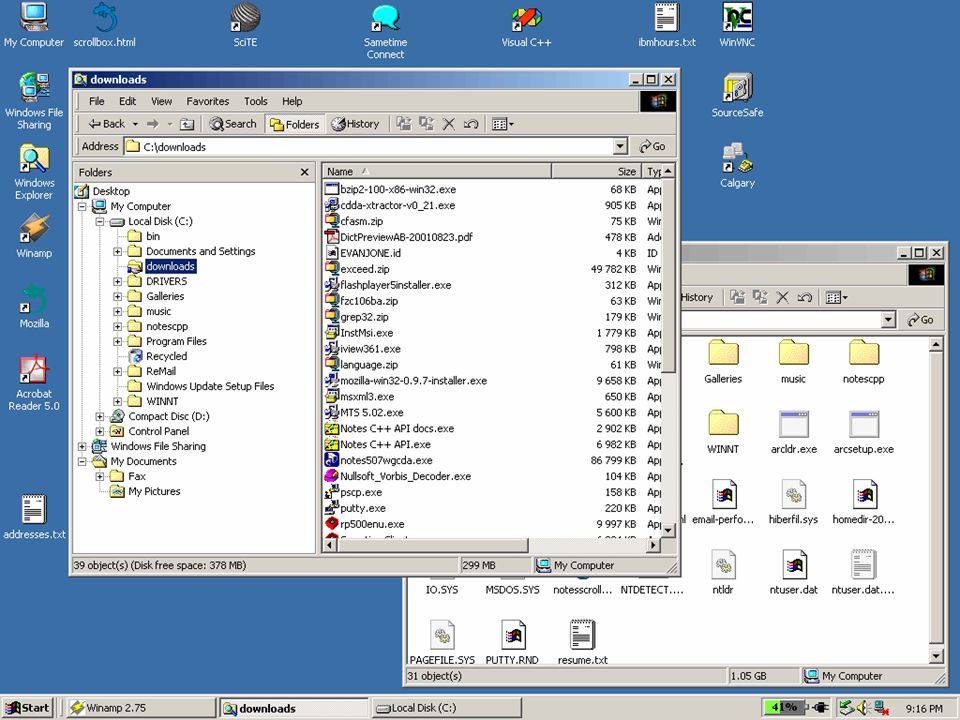The image size is (960, 720).
Task: Open the Back button history dropdown arrow
Action: tap(135, 124)
